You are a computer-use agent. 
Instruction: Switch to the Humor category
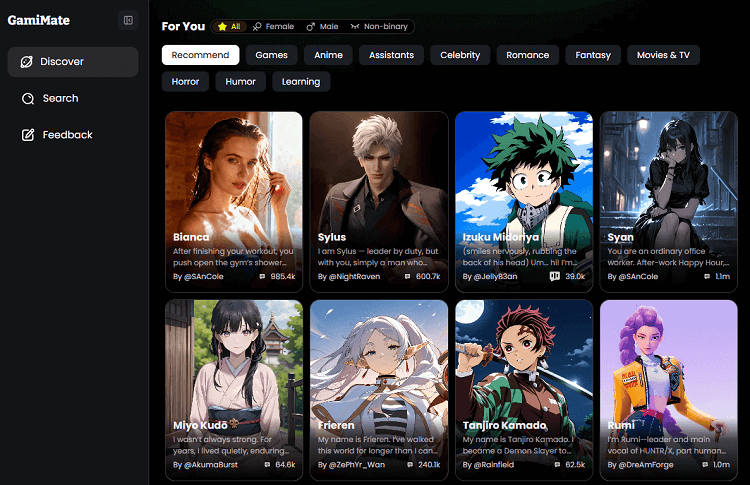click(x=241, y=82)
